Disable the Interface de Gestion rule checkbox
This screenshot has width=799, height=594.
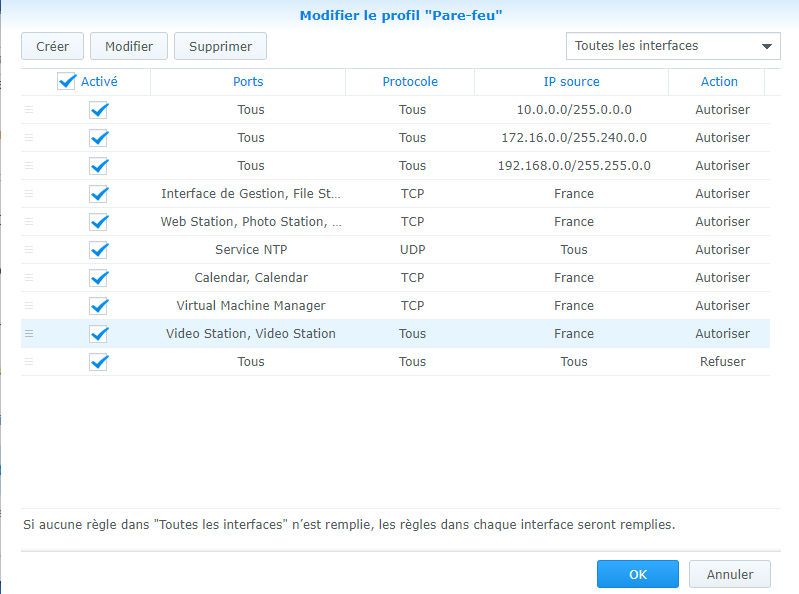tap(98, 194)
